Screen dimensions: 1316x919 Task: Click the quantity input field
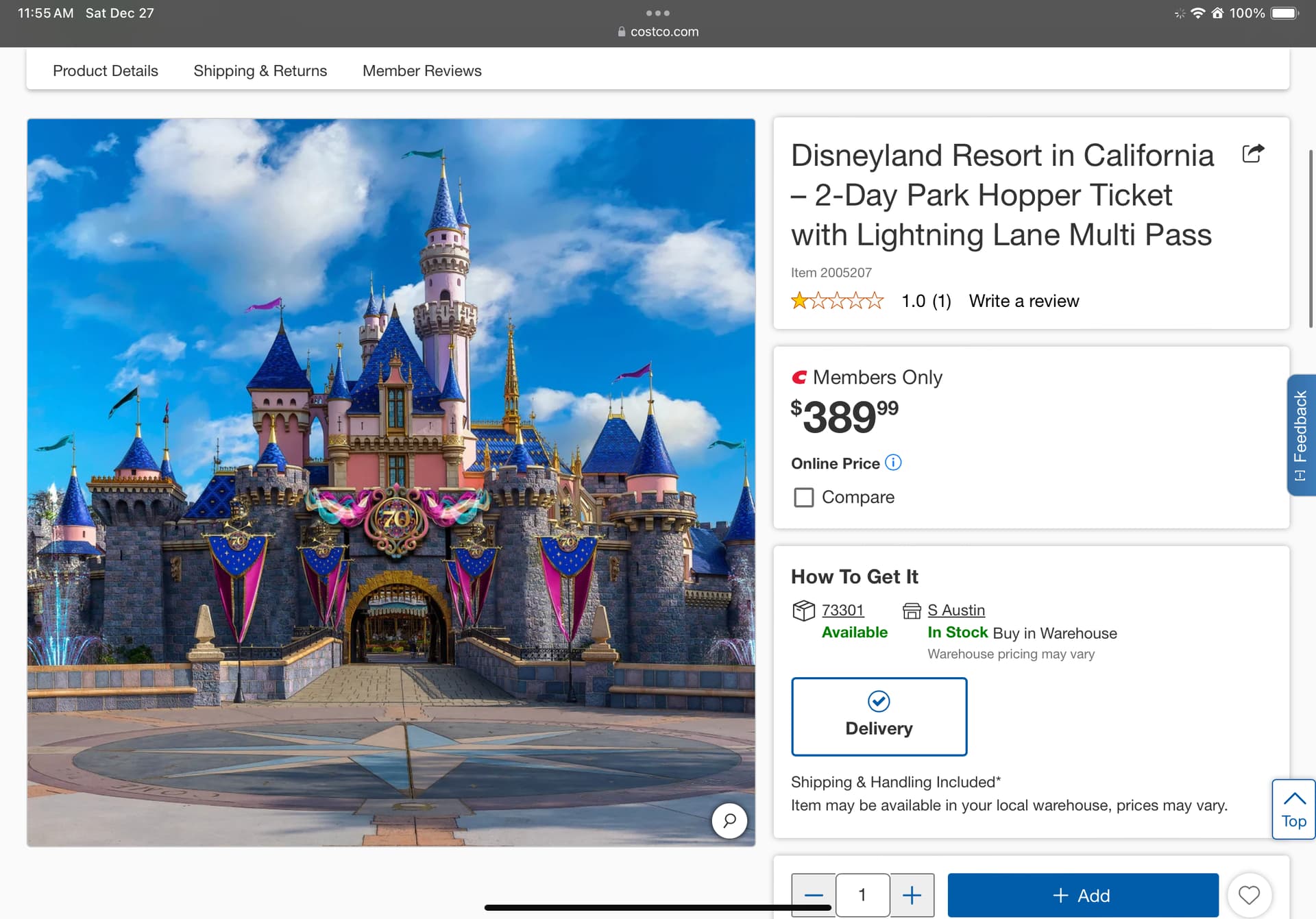point(862,895)
